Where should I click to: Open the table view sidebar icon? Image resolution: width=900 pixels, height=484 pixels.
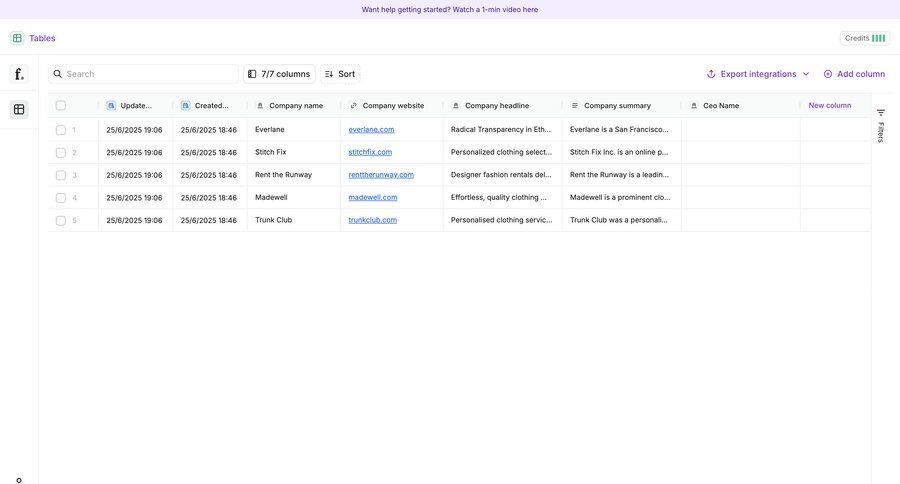point(18,109)
